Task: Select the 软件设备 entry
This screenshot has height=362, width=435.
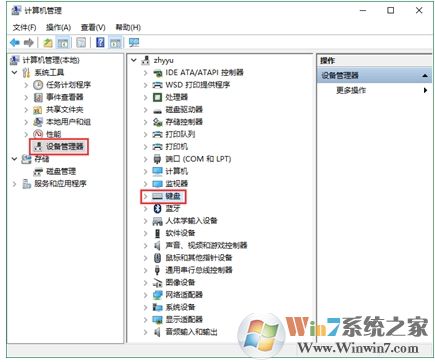Action: 180,233
